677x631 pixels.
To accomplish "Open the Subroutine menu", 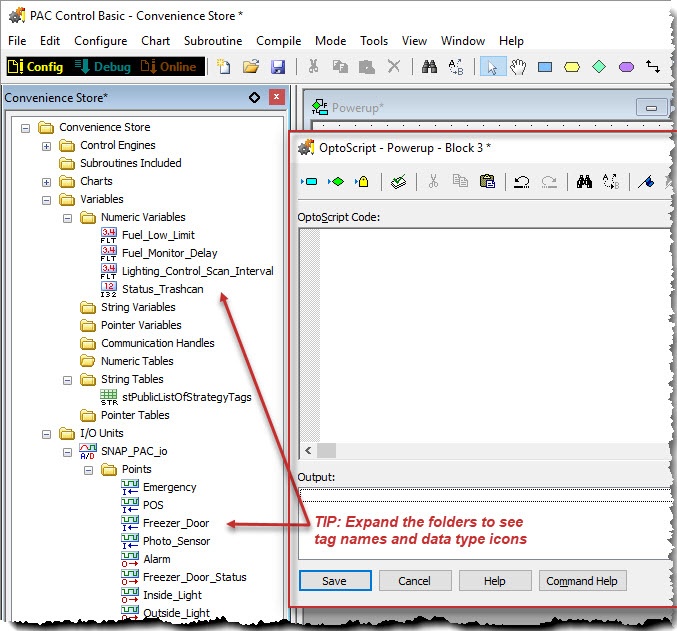I will click(x=213, y=41).
